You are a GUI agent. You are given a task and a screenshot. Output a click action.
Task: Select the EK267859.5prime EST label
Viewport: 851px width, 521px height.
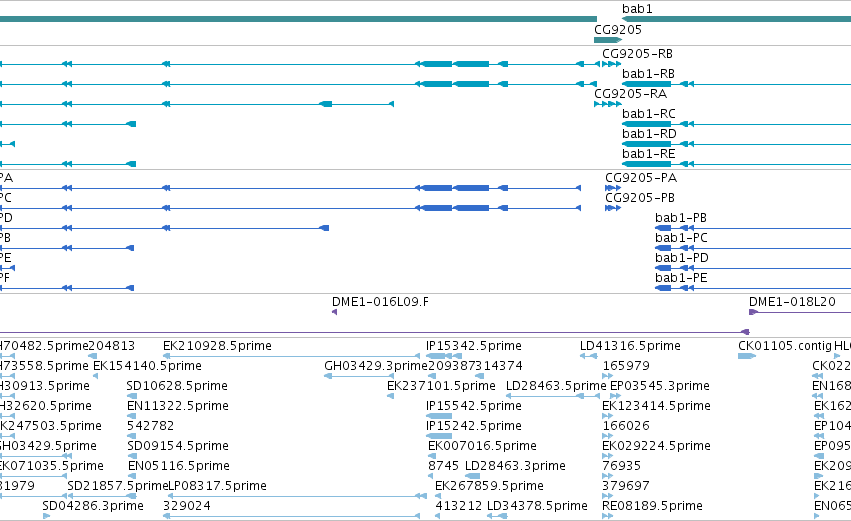[489, 487]
